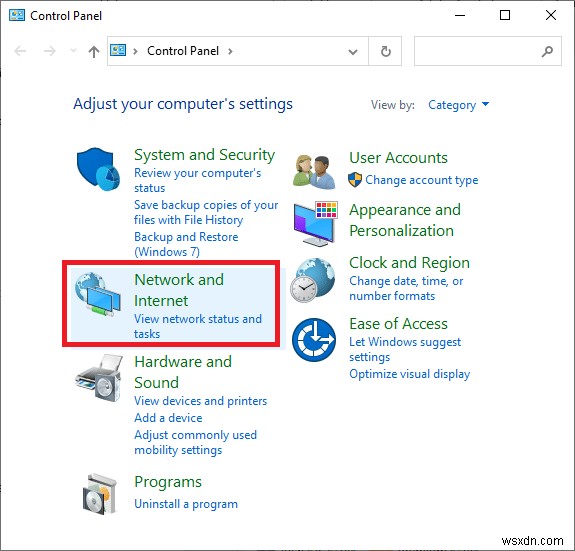Image resolution: width=575 pixels, height=551 pixels.
Task: Open View network status and tasks
Action: click(198, 326)
